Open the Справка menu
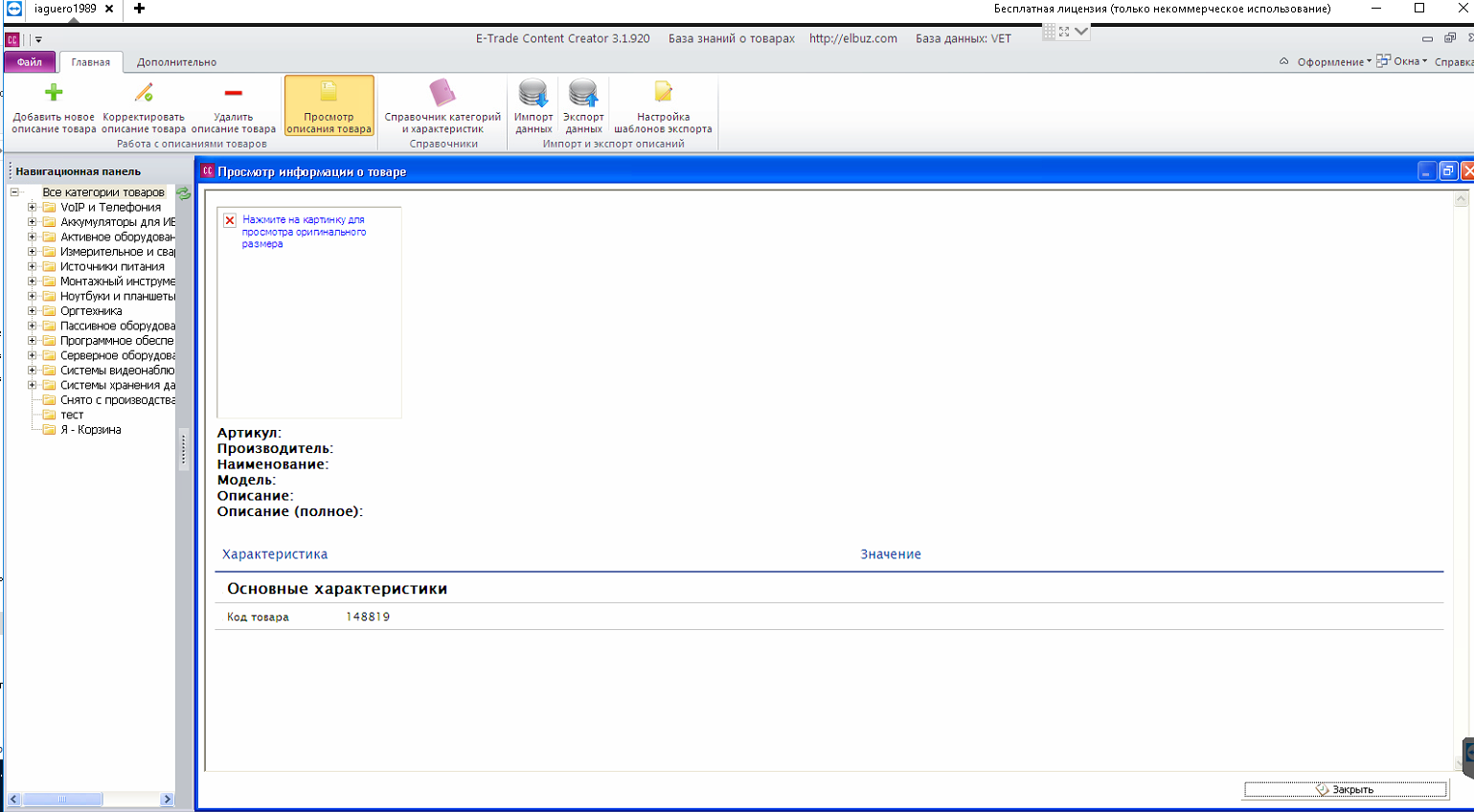 1454,62
